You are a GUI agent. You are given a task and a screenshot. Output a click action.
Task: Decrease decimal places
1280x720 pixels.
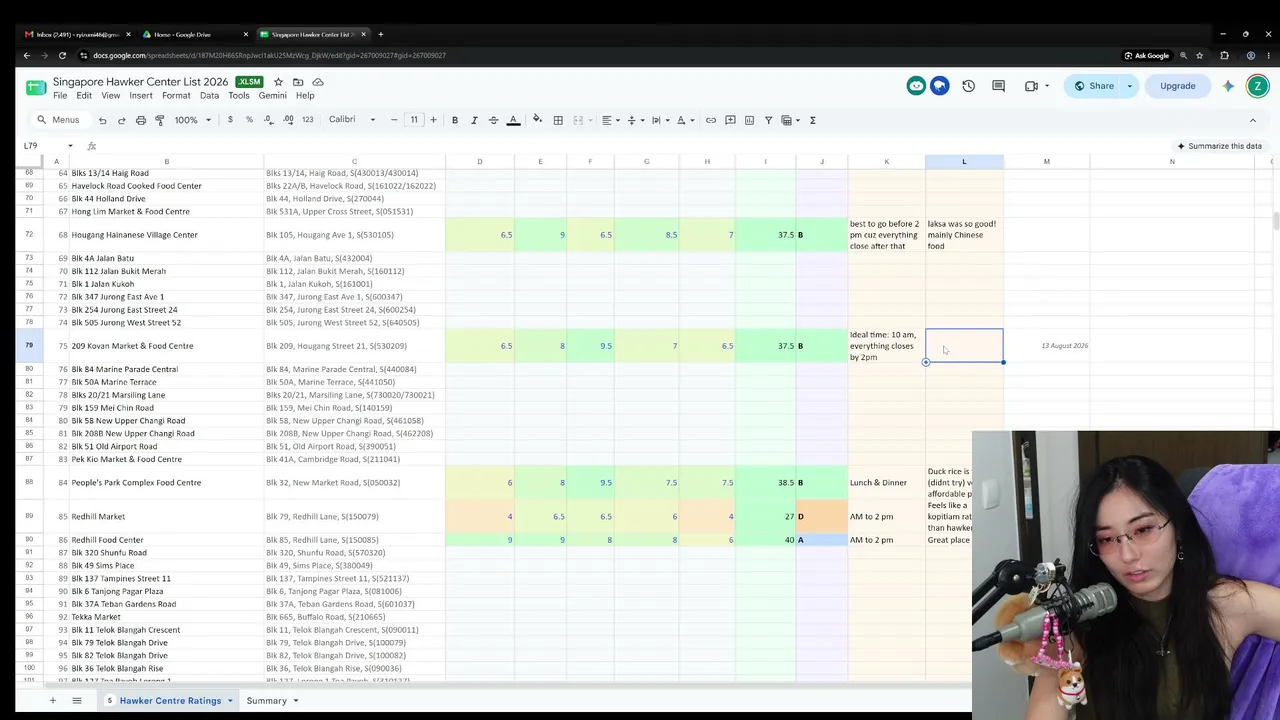pyautogui.click(x=268, y=120)
